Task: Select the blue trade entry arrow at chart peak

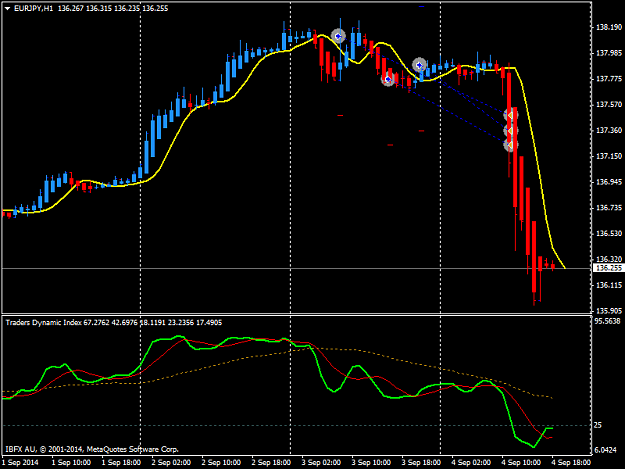Action: tap(338, 36)
